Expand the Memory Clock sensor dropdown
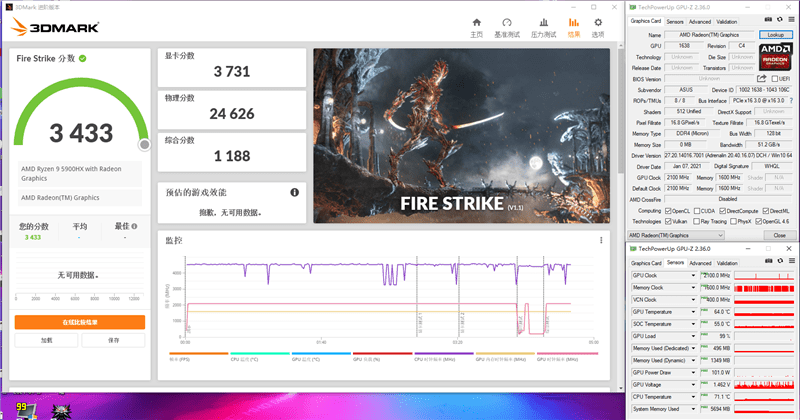 pyautogui.click(x=693, y=288)
